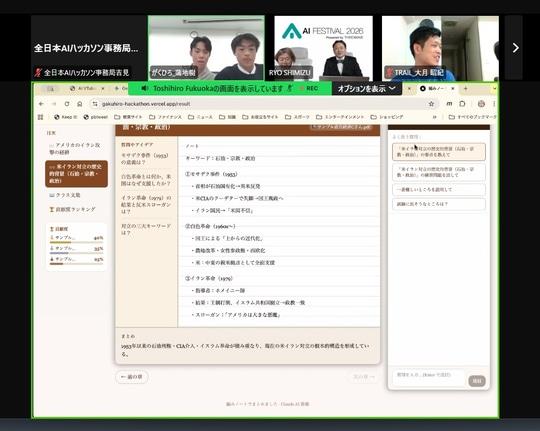Click the browser back arrow
Image resolution: width=540 pixels, height=431 pixels.
[41, 104]
